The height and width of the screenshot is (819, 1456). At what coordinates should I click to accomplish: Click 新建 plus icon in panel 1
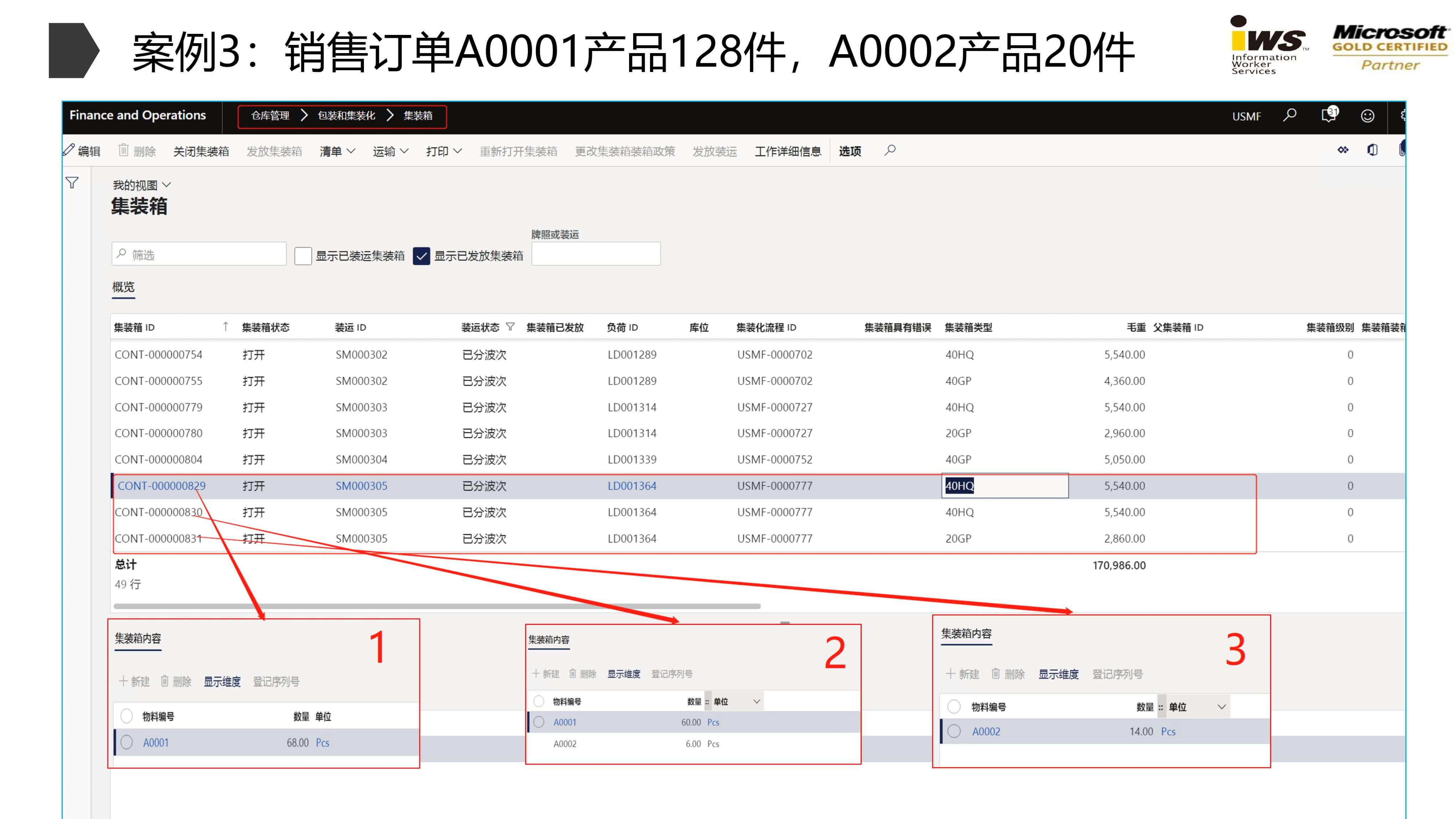[x=123, y=681]
